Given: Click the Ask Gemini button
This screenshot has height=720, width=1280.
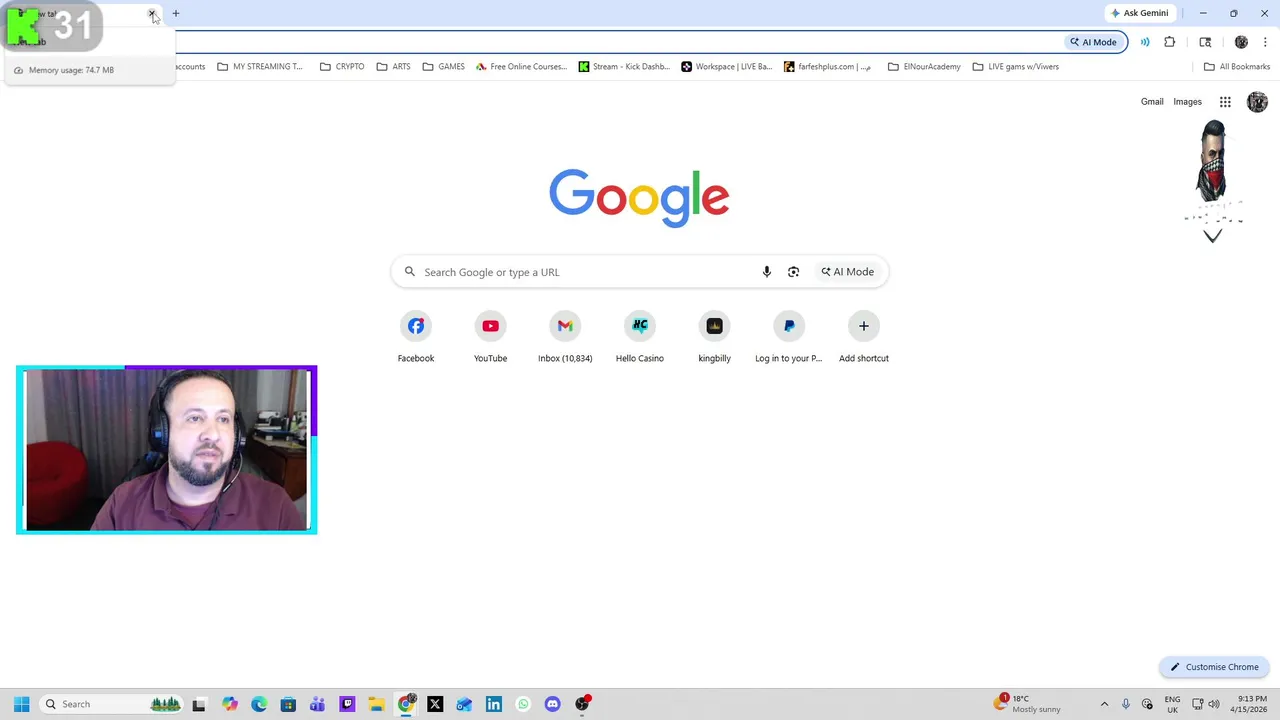Looking at the screenshot, I should pos(1140,13).
